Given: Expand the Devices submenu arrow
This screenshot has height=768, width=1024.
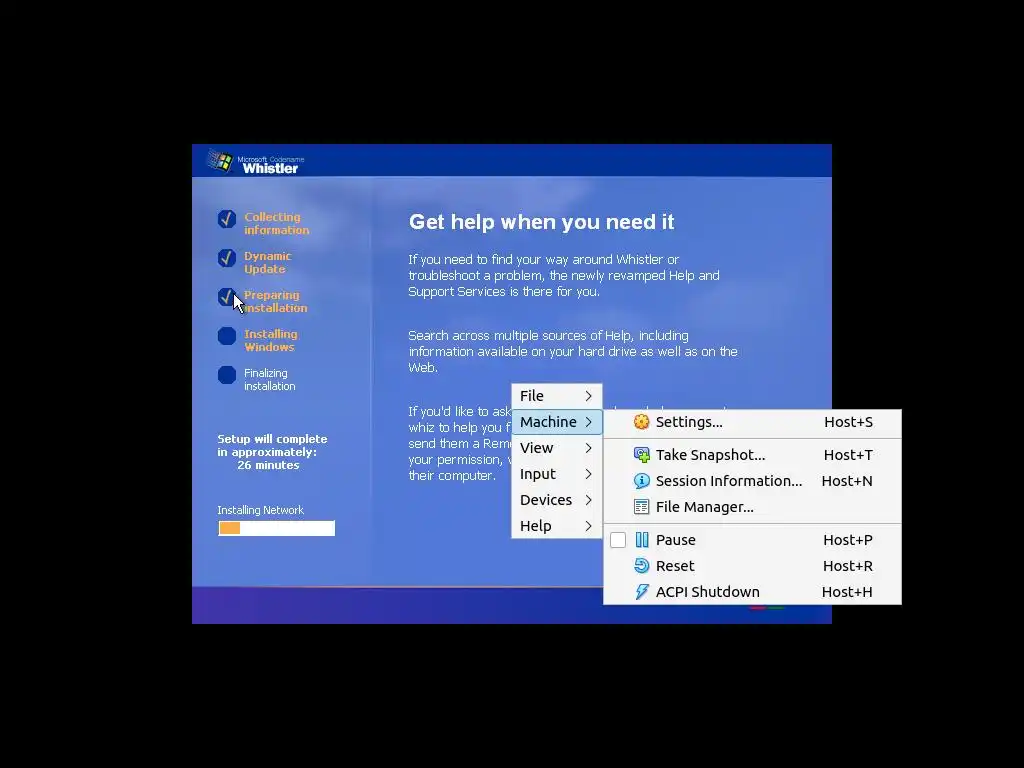Looking at the screenshot, I should coord(588,500).
